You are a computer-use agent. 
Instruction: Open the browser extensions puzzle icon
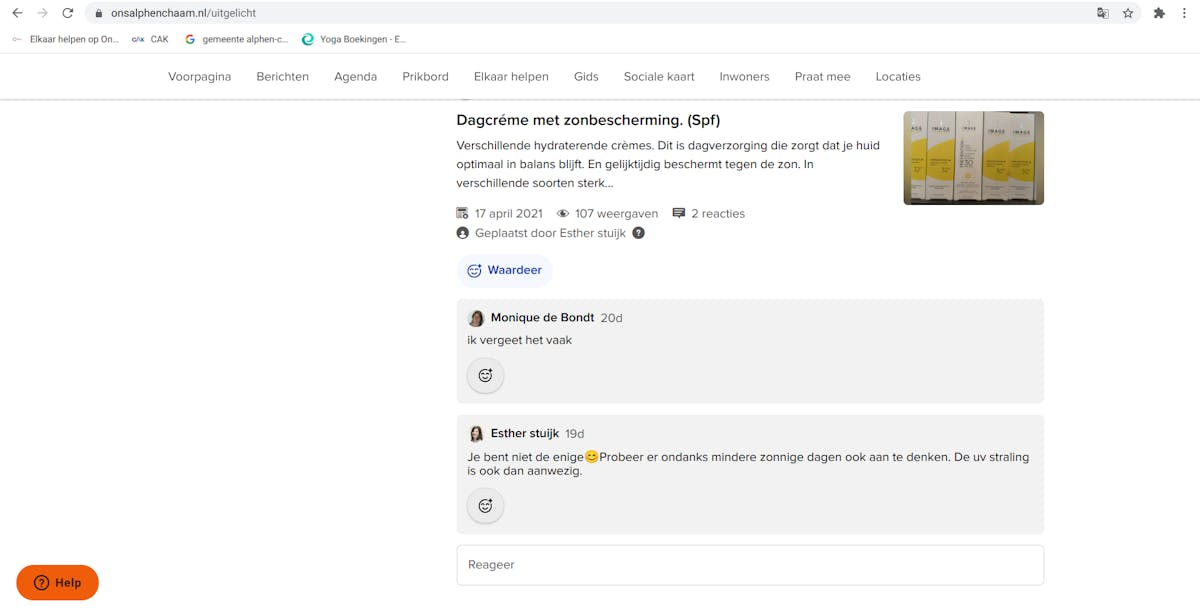point(1159,13)
